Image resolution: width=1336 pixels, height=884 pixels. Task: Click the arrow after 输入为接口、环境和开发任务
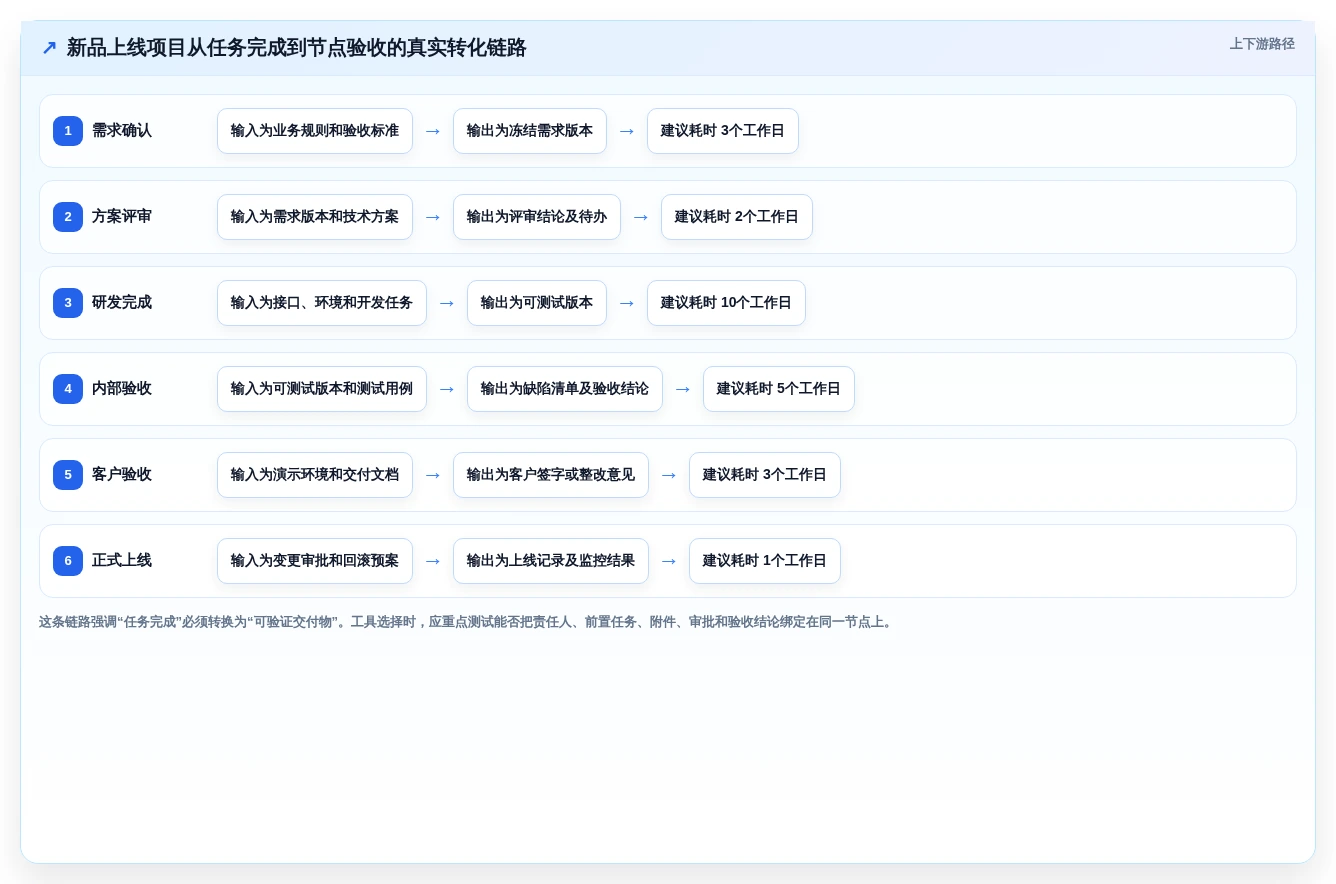(447, 303)
